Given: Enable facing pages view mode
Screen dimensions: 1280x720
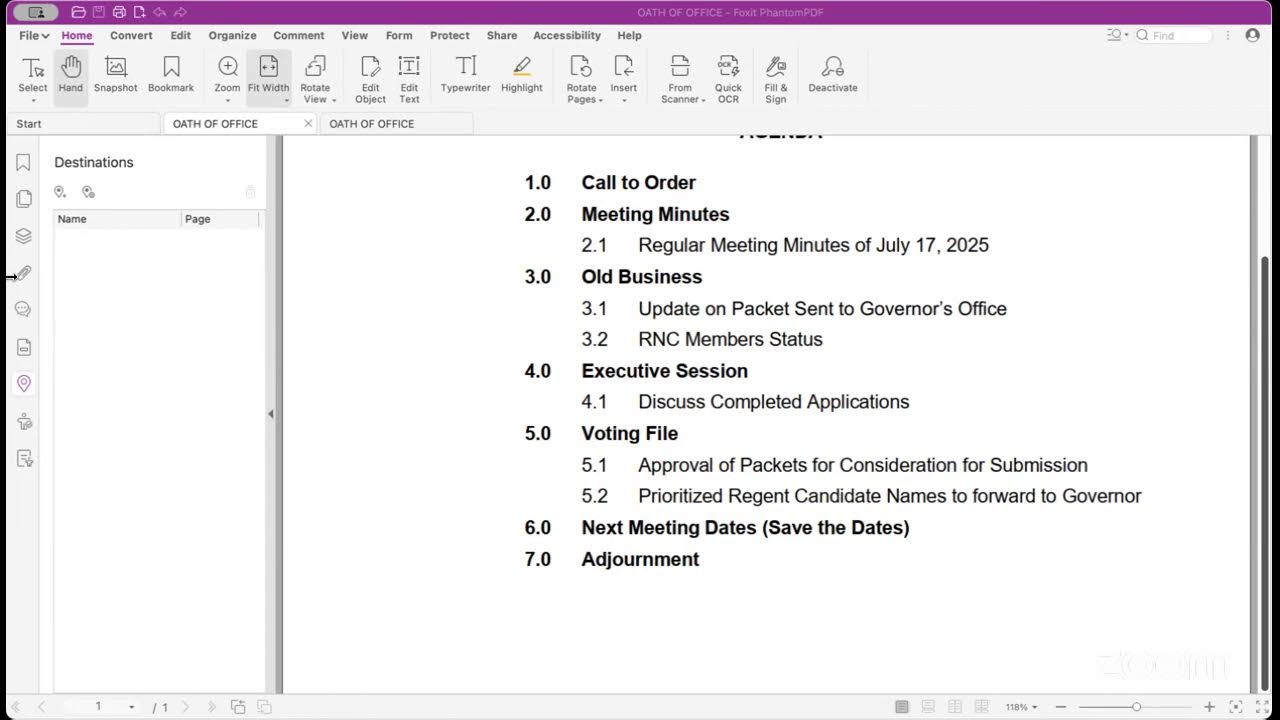Looking at the screenshot, I should 955,707.
